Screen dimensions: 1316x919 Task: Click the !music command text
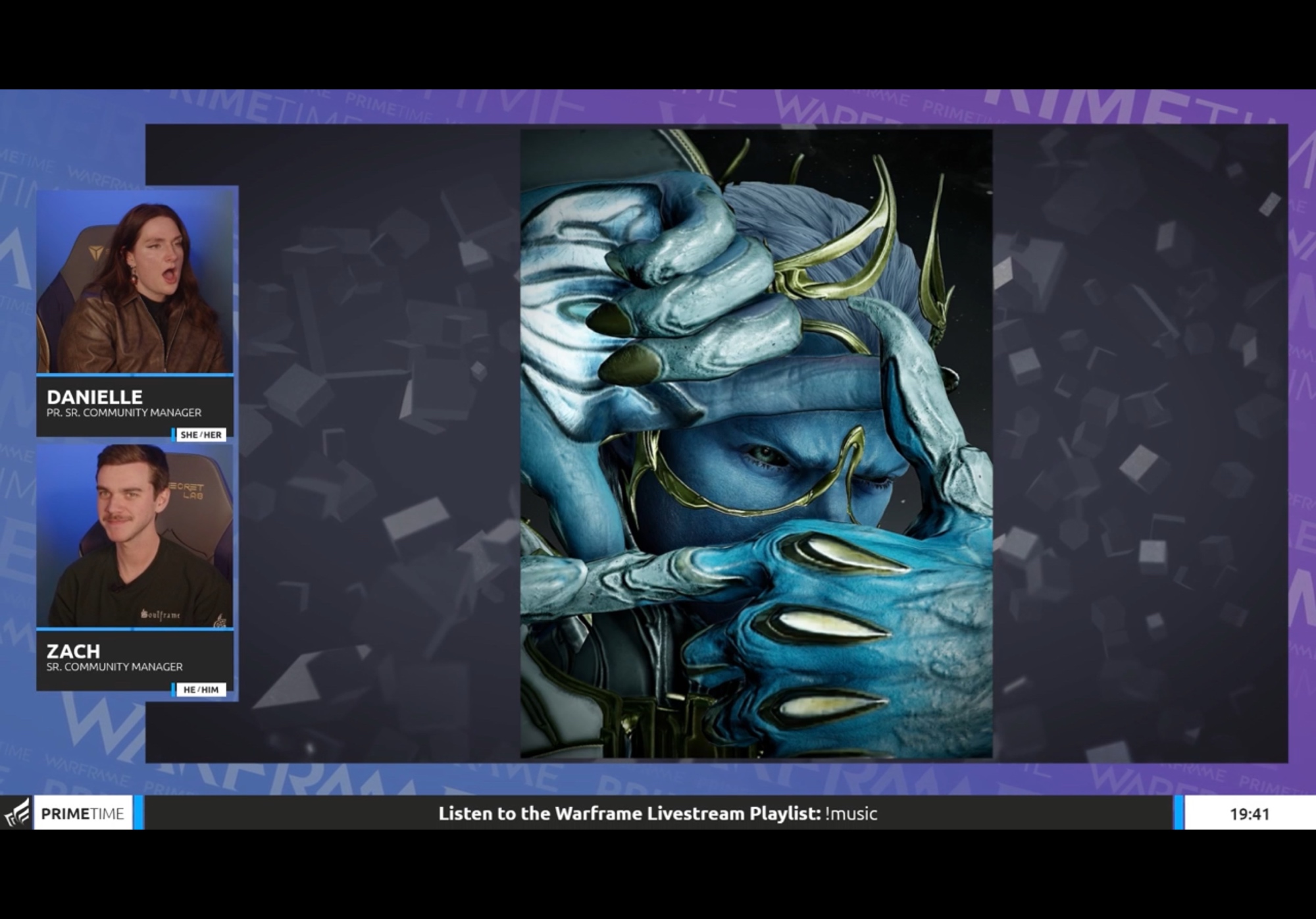tap(851, 814)
